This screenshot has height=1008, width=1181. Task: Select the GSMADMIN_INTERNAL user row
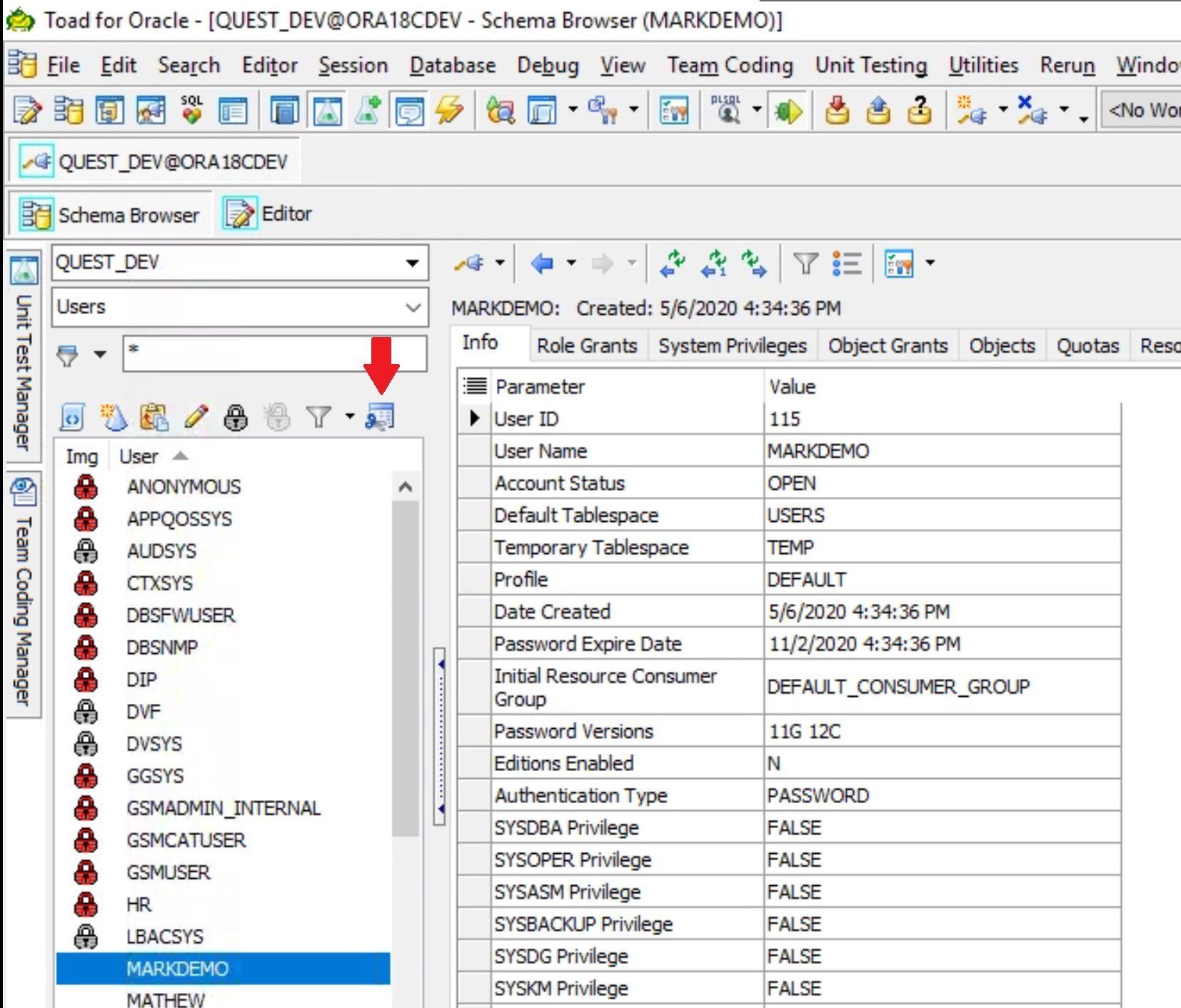point(223,808)
